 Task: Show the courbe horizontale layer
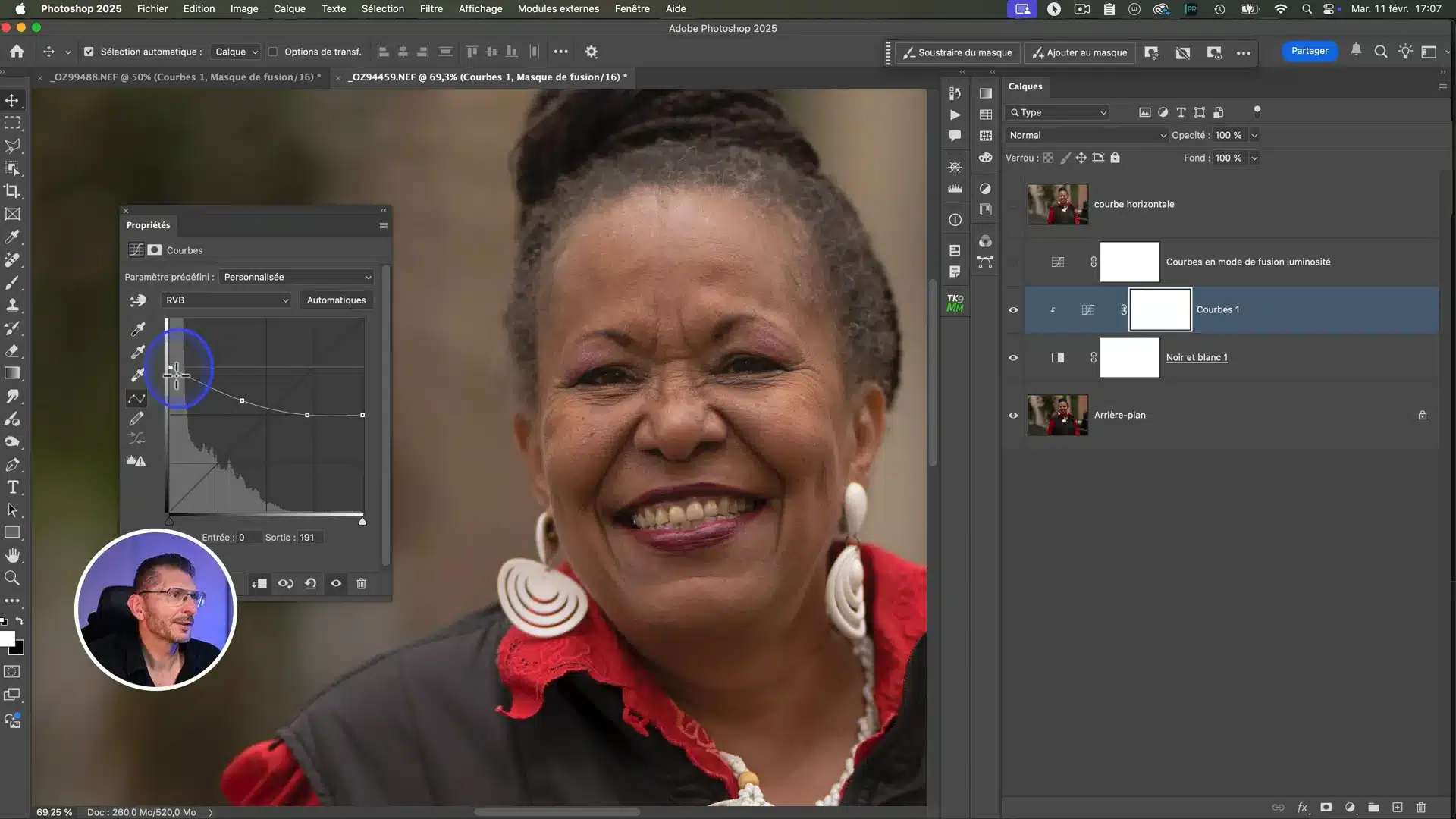[1013, 204]
